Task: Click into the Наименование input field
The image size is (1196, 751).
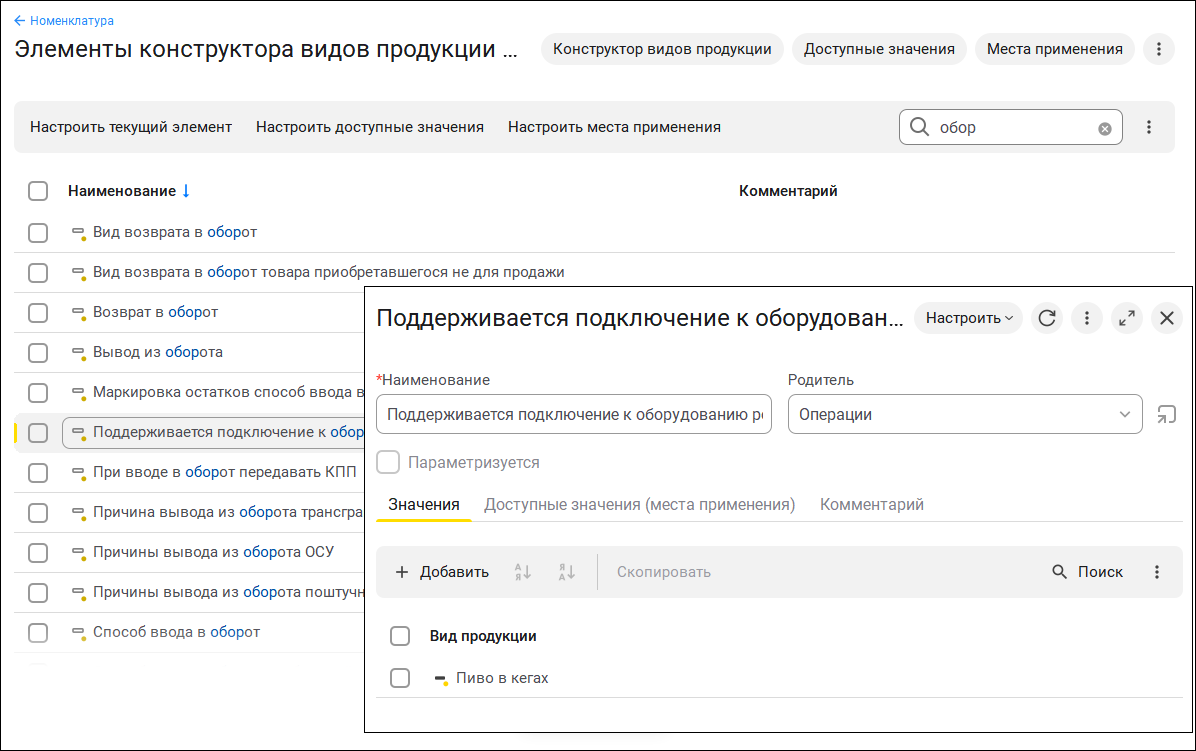Action: tap(574, 414)
